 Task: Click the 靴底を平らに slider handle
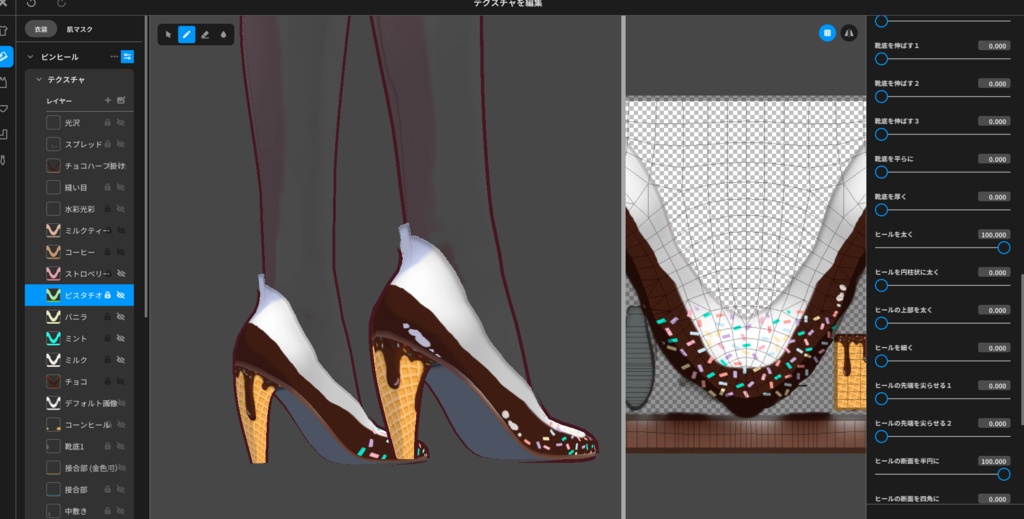point(881,172)
